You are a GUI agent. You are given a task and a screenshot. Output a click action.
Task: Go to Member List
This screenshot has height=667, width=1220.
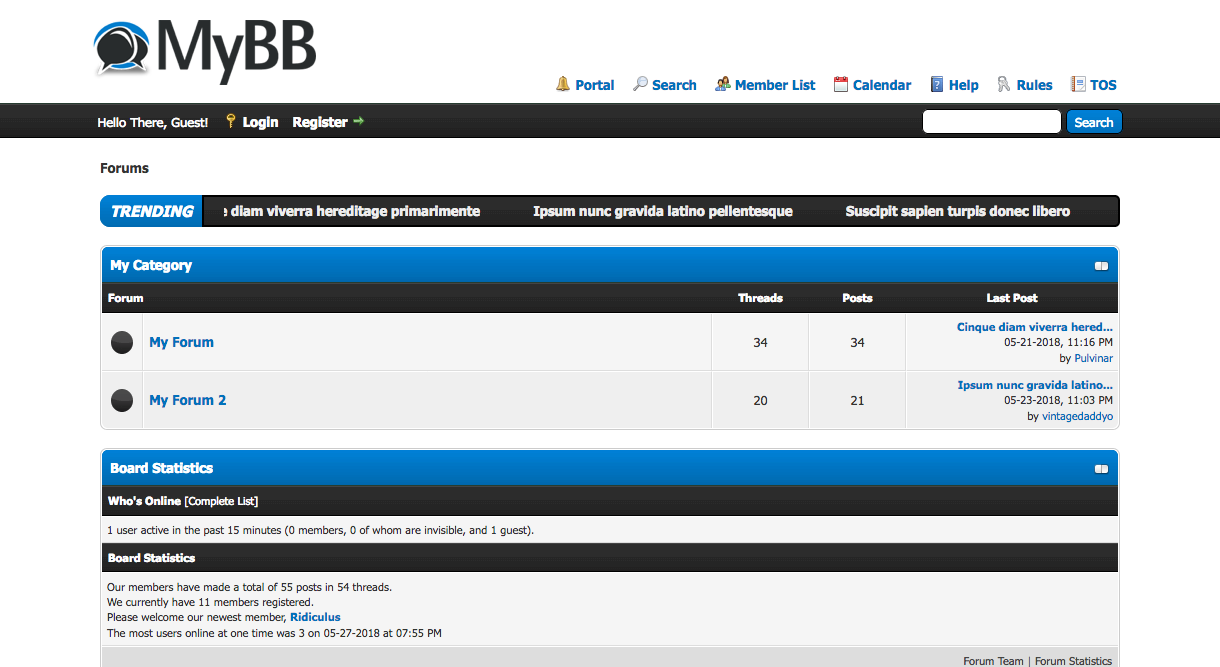pyautogui.click(x=775, y=85)
